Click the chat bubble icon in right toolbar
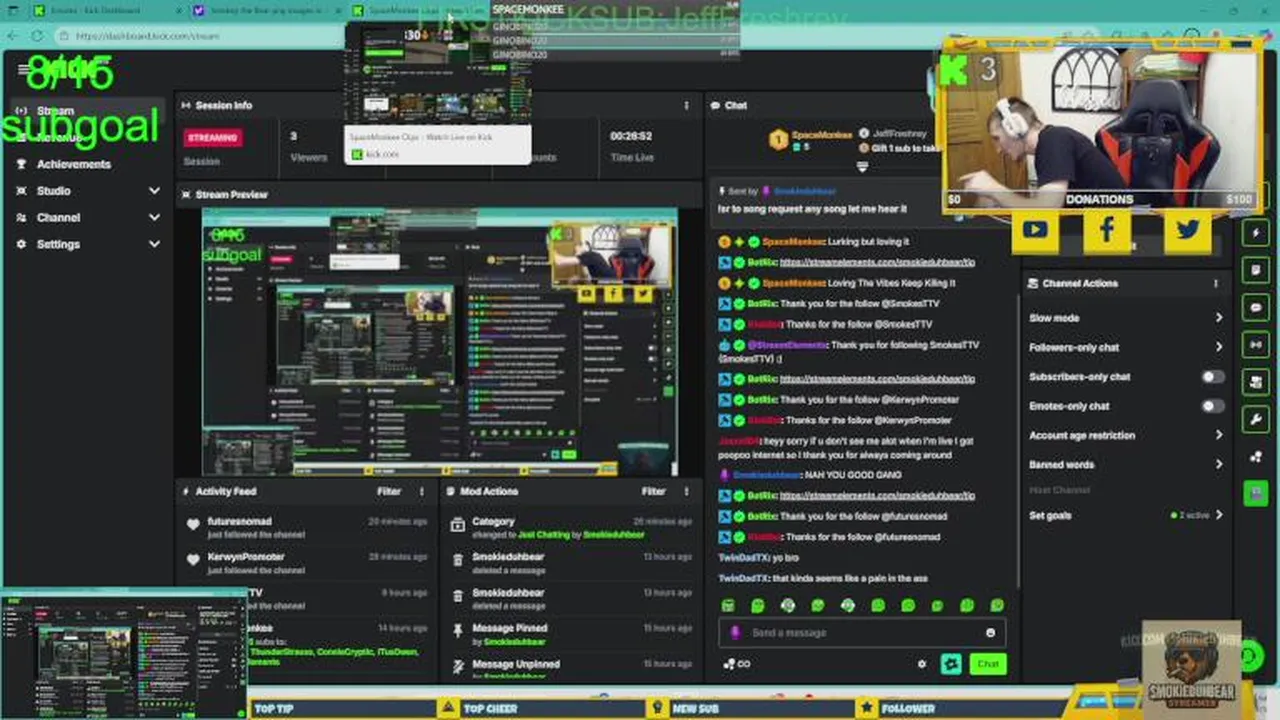The image size is (1280, 720). (1256, 307)
